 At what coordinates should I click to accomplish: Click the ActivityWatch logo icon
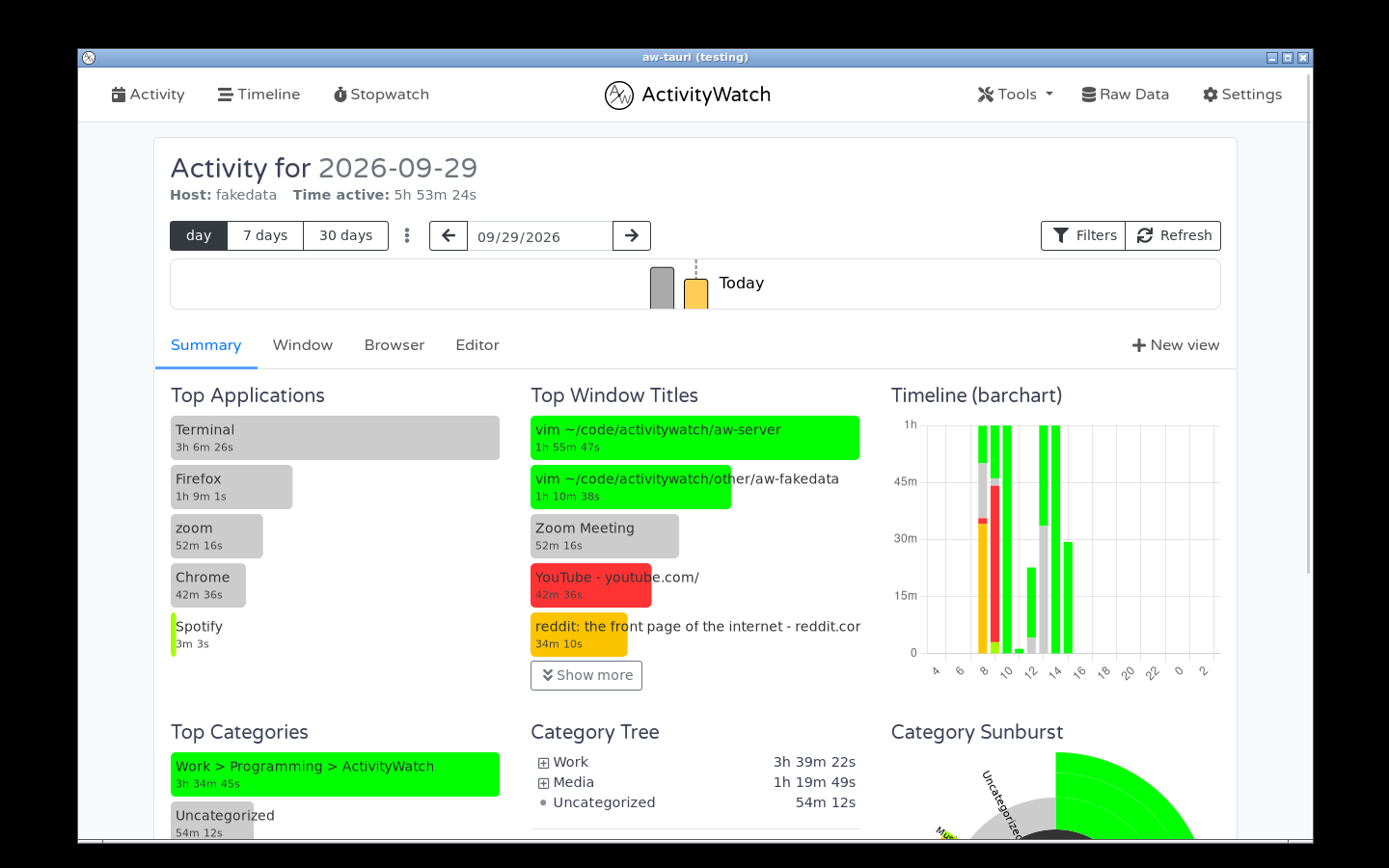click(619, 95)
